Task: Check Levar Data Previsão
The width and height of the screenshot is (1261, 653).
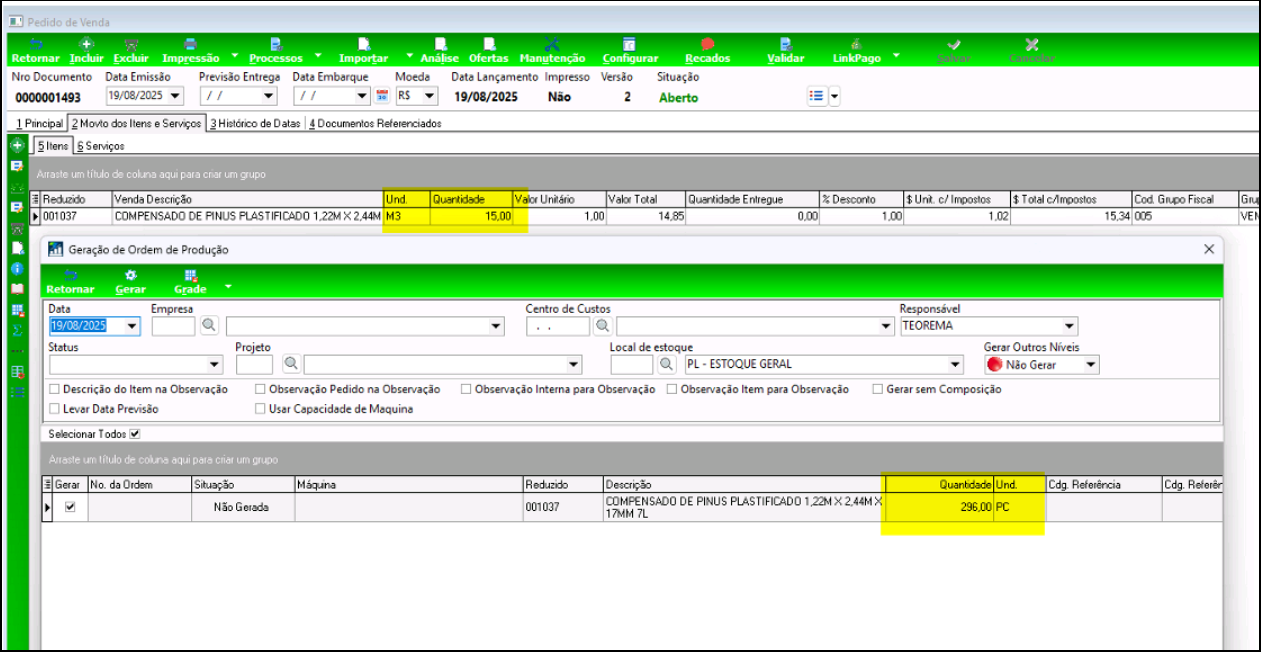Action: tap(55, 409)
